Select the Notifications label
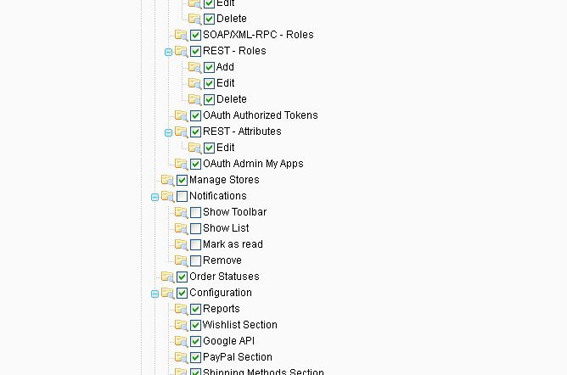 pos(218,196)
